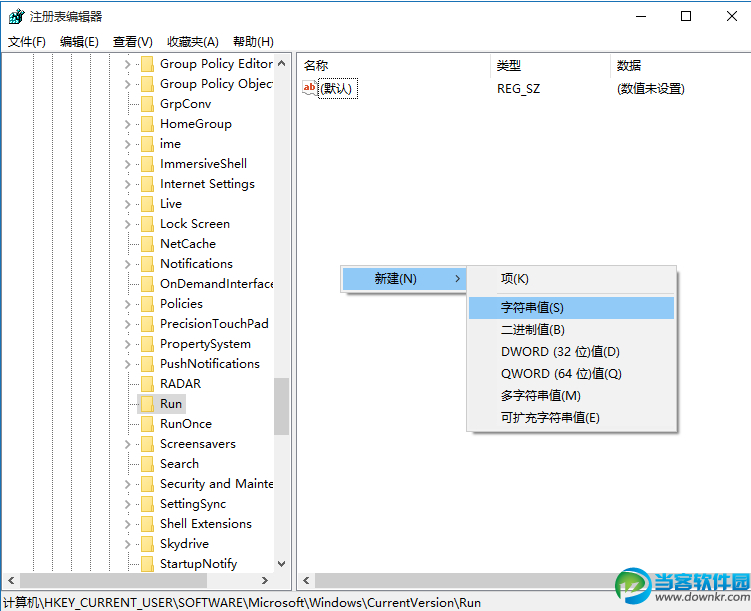Click the ab string icon of (默认) value
This screenshot has width=751, height=611.
coord(309,88)
